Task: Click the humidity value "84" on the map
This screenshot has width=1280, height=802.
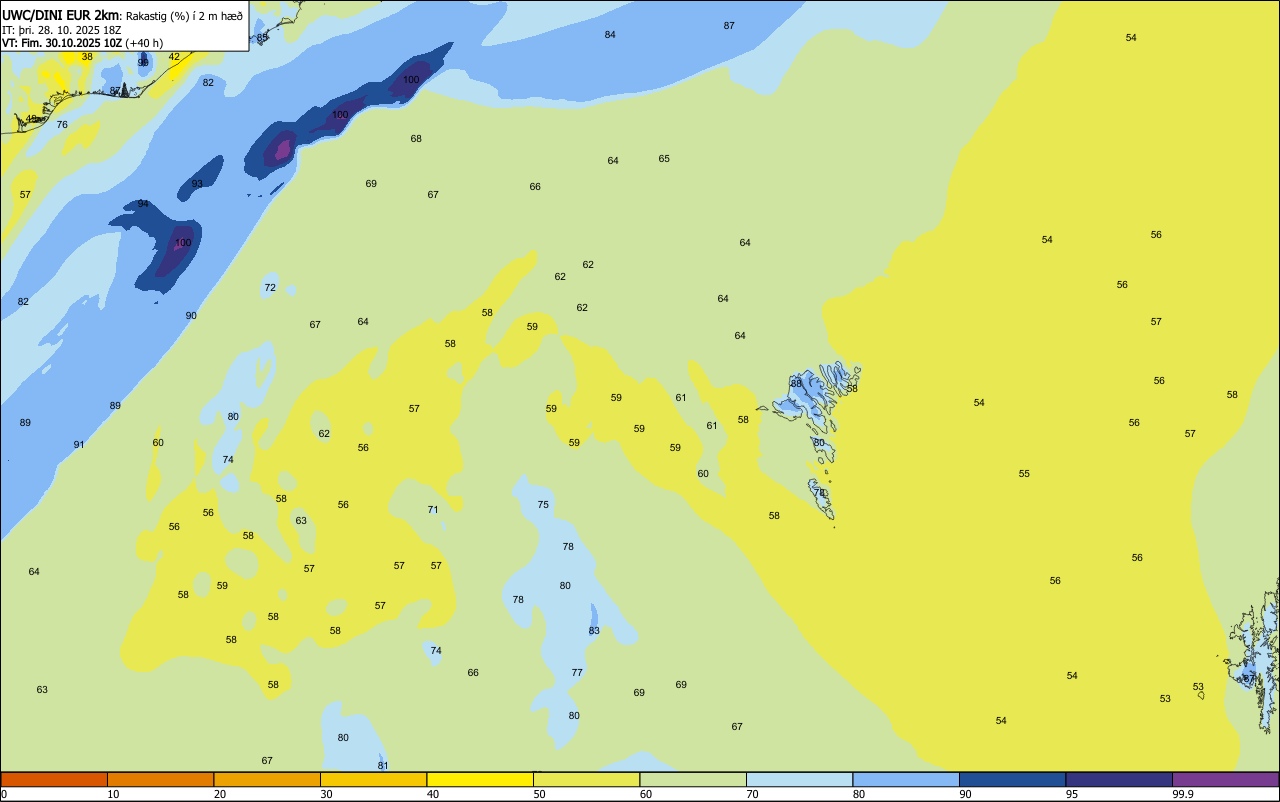Action: coord(610,35)
